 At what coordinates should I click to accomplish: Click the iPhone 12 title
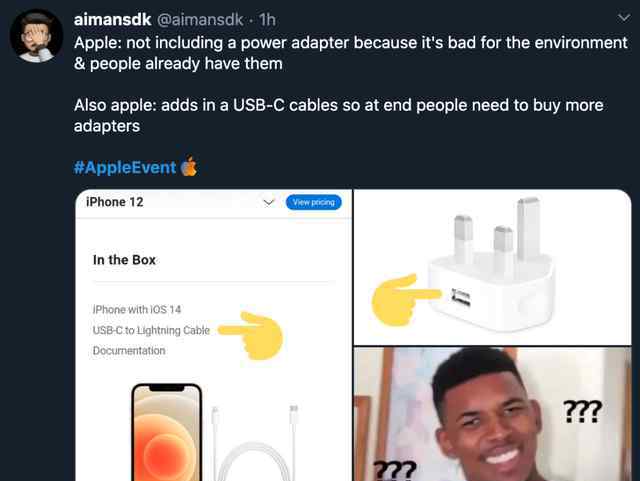[x=115, y=202]
